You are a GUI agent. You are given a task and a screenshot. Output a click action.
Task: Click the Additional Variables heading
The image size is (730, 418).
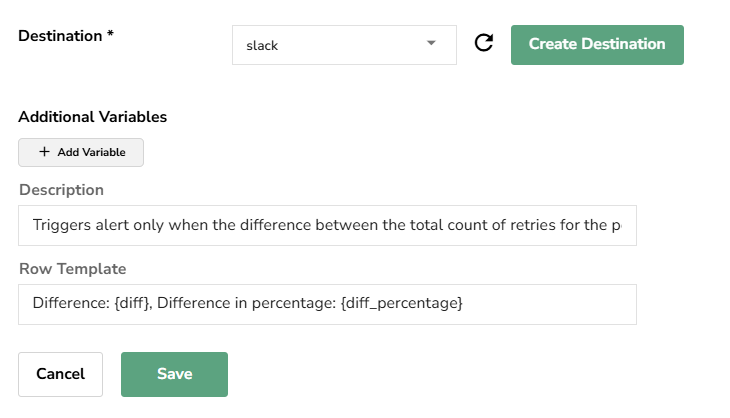point(92,117)
